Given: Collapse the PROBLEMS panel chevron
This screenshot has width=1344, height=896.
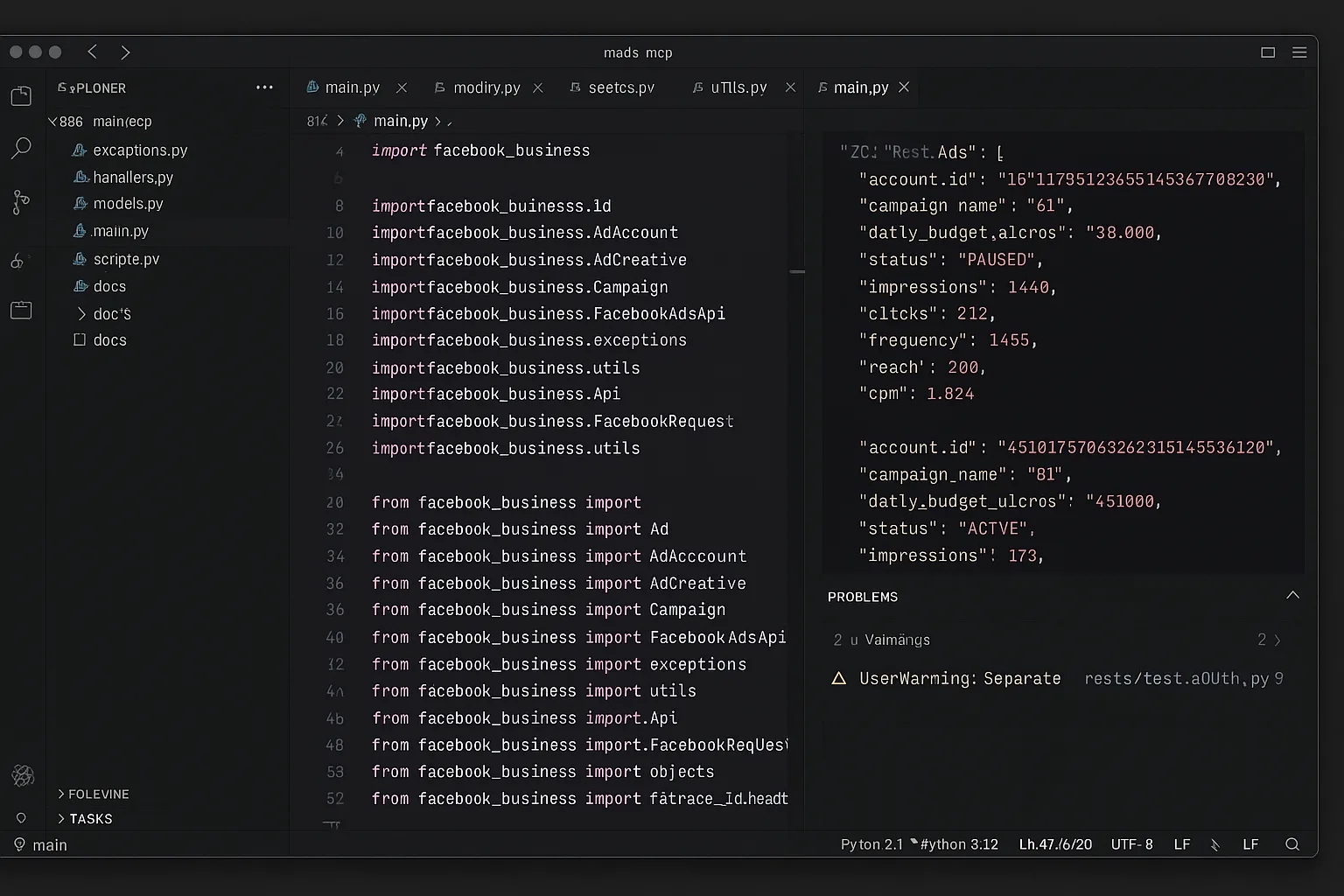Looking at the screenshot, I should [1292, 596].
